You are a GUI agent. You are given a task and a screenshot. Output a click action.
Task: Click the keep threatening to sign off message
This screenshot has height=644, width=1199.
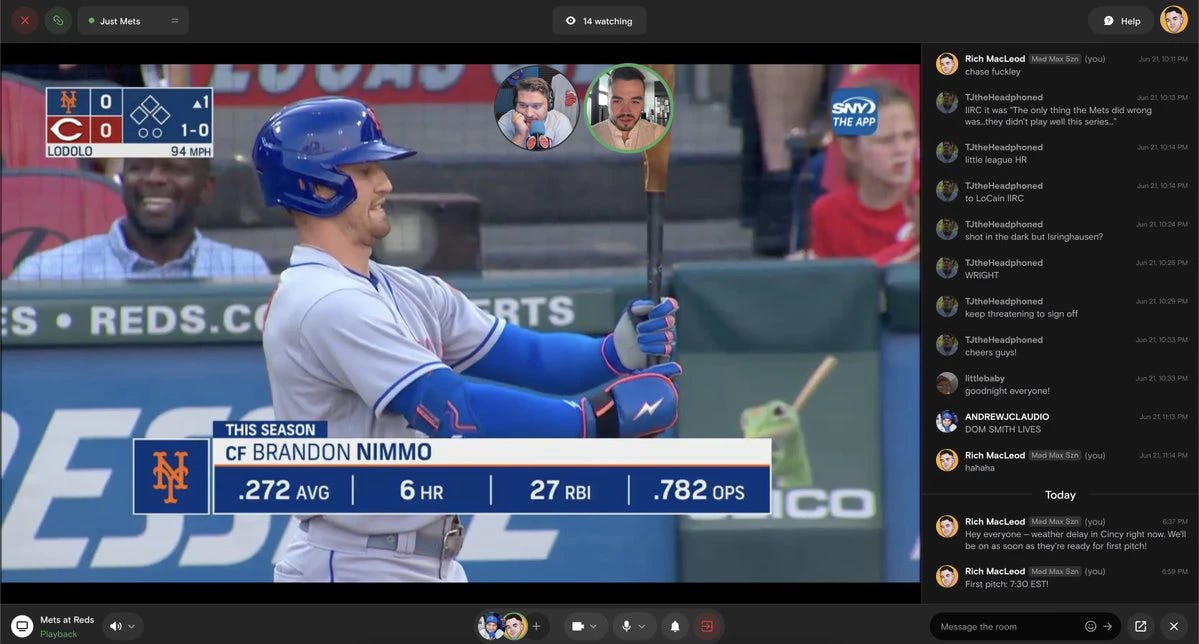(1021, 314)
